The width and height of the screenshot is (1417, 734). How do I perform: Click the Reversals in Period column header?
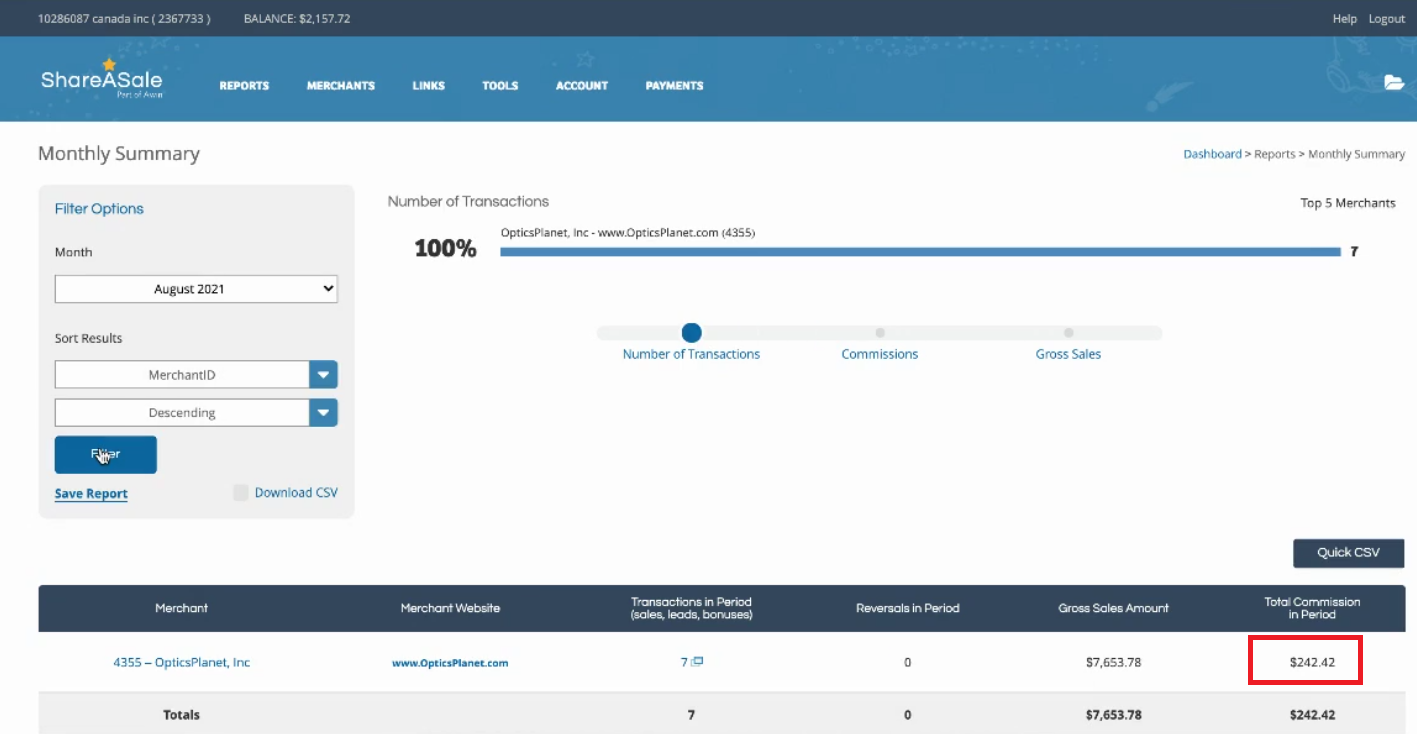click(907, 608)
